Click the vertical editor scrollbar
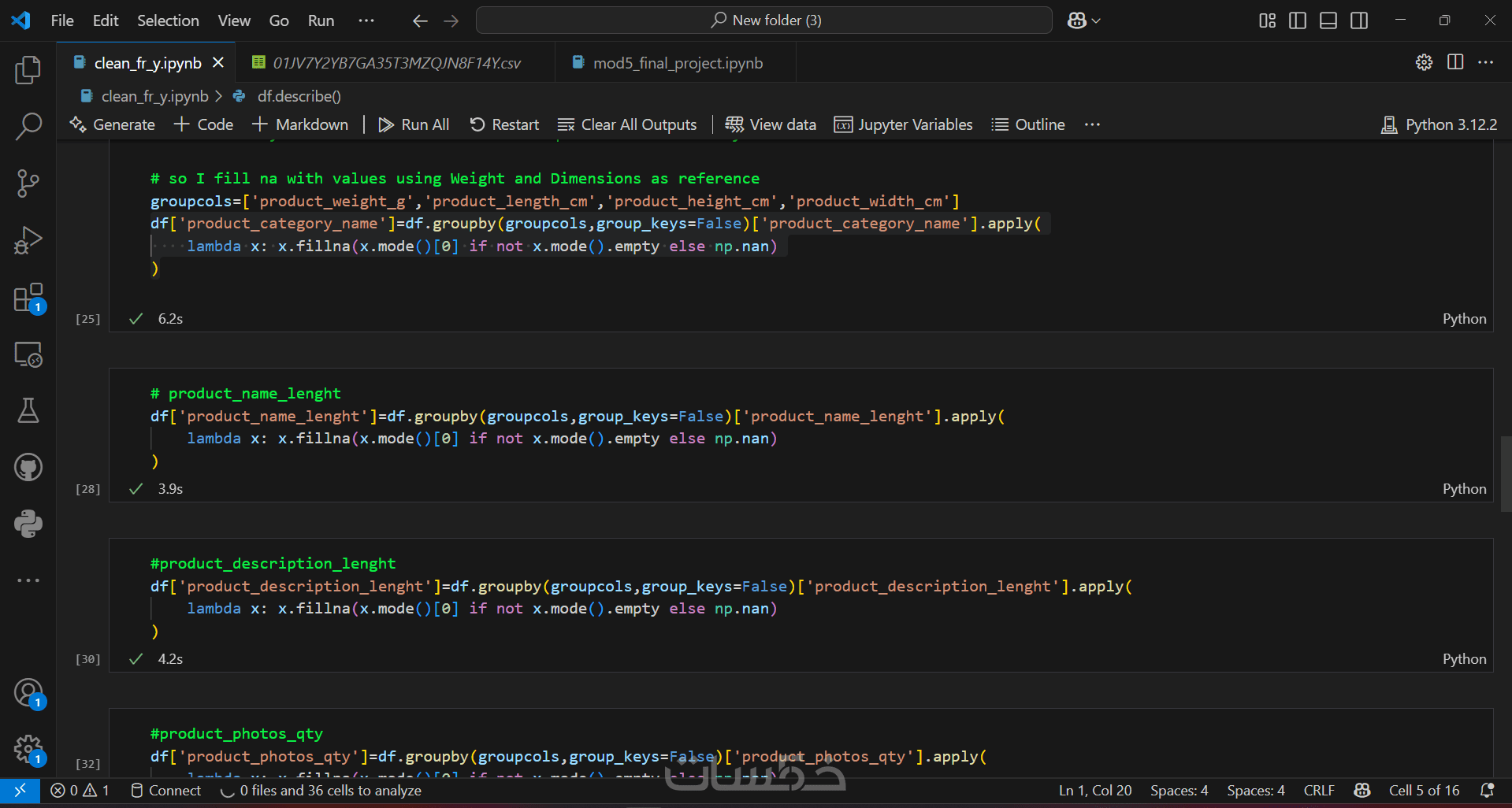This screenshot has height=808, width=1512. click(x=1506, y=473)
